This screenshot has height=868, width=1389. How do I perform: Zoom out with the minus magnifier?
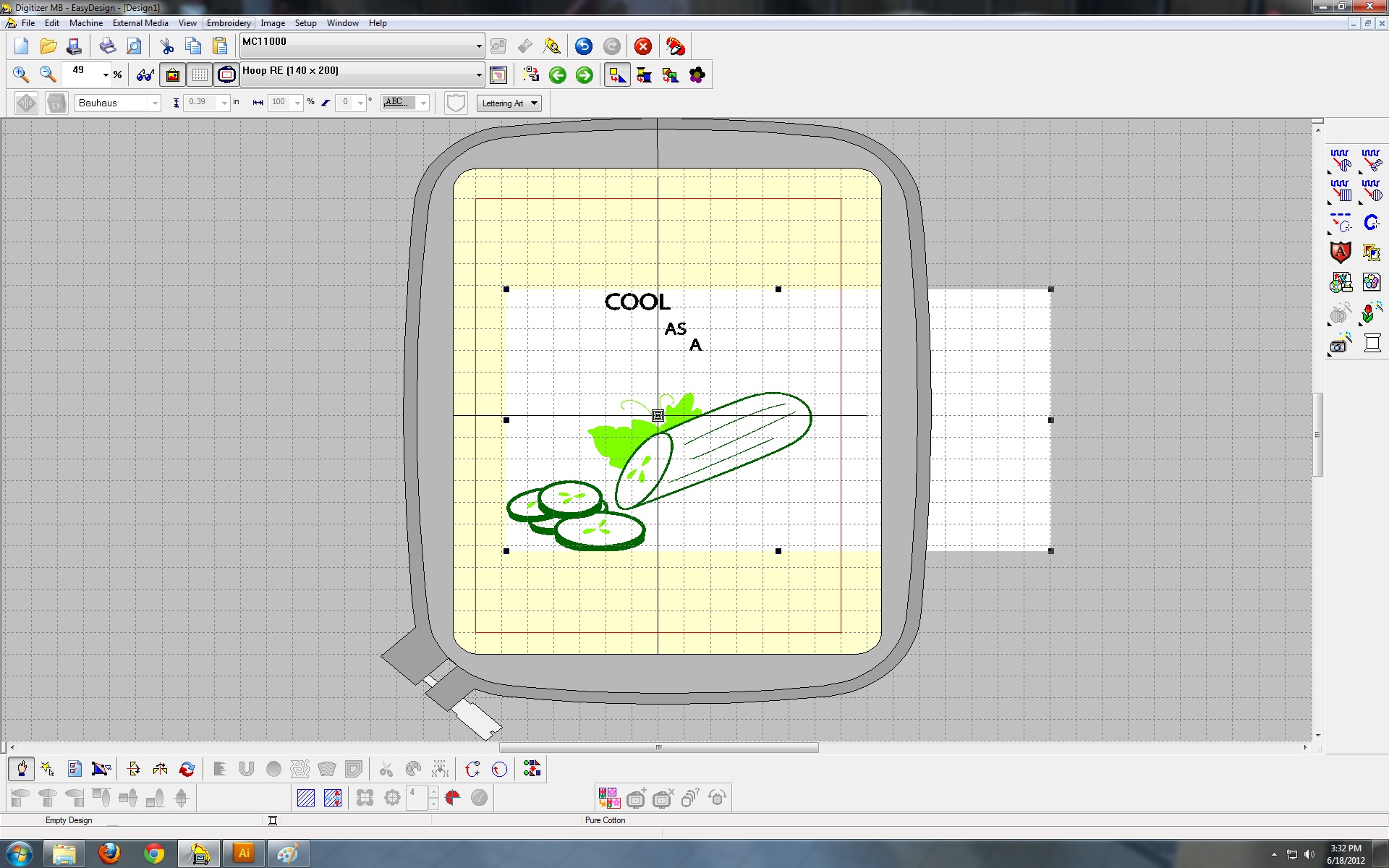[48, 75]
